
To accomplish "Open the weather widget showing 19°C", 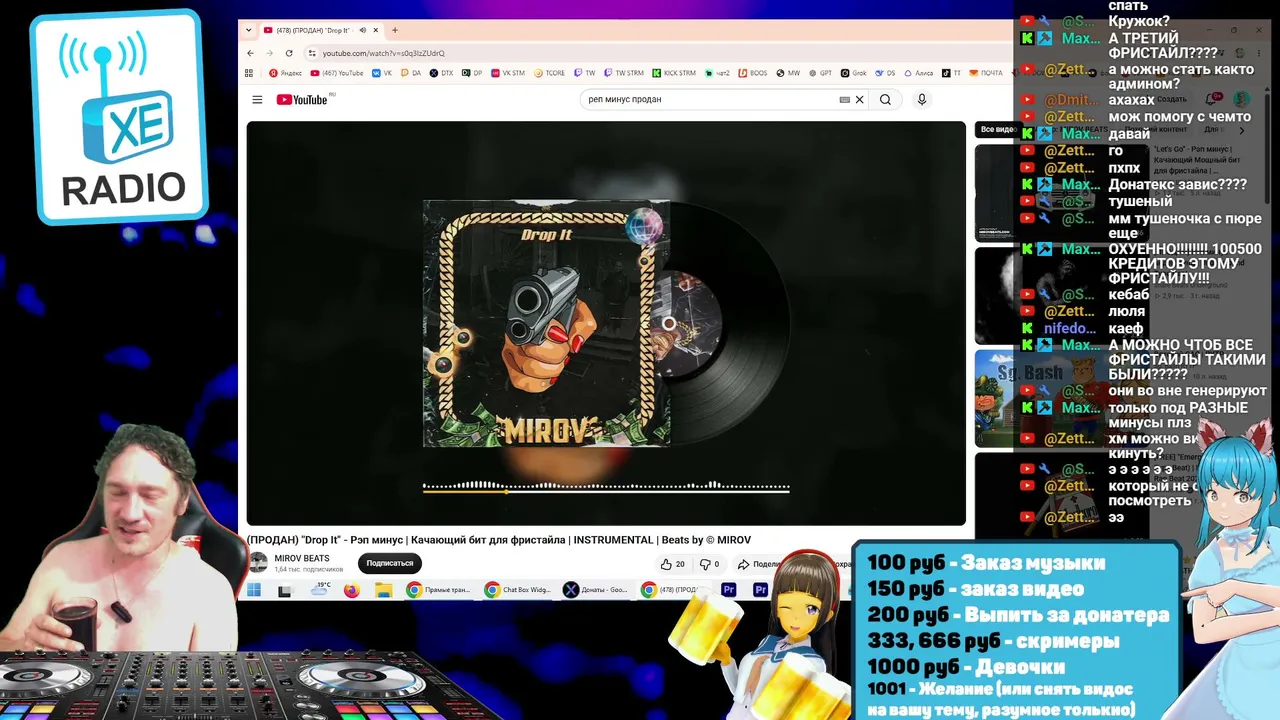I will (x=320, y=590).
